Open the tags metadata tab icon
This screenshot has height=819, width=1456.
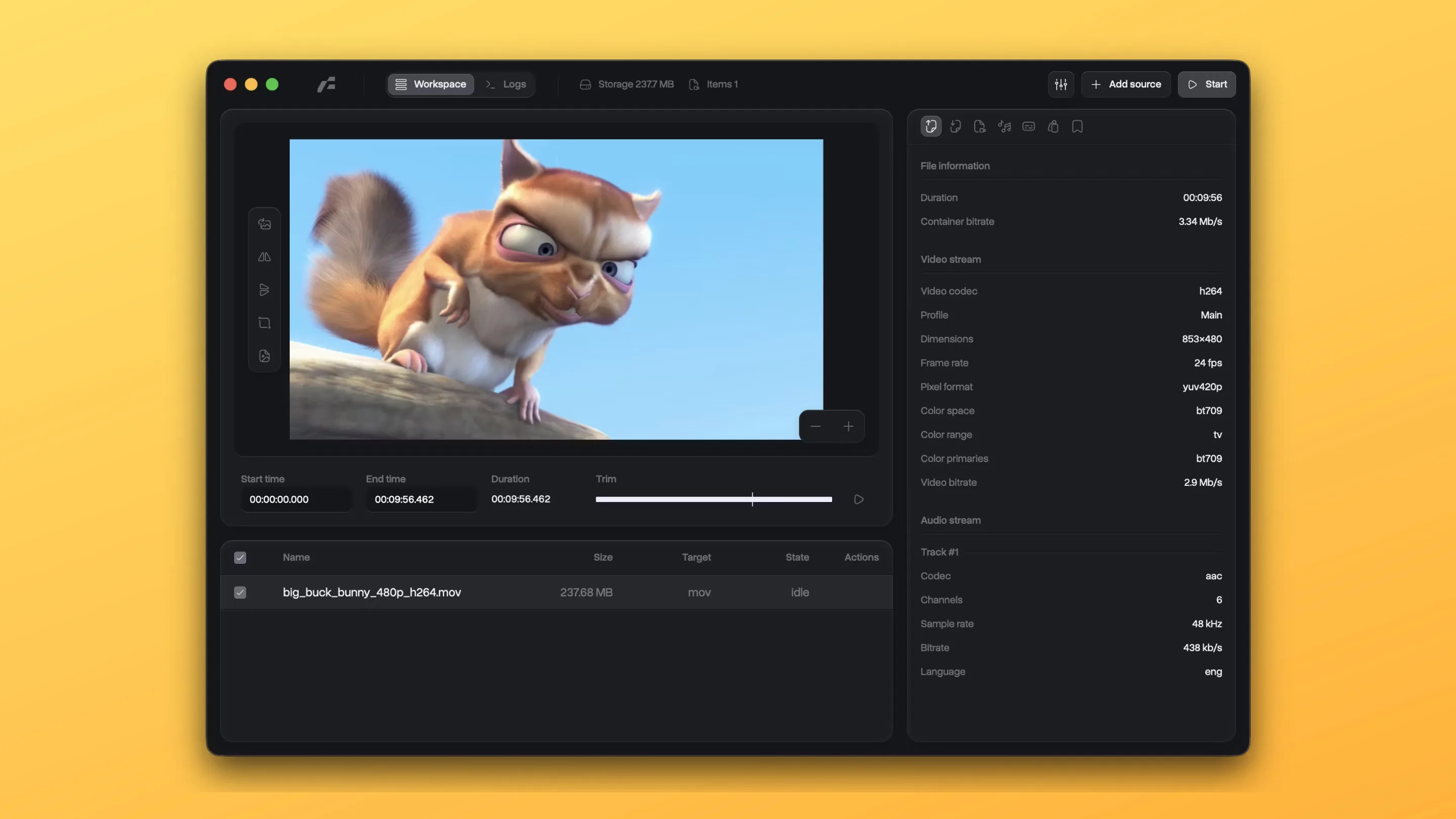(1053, 126)
